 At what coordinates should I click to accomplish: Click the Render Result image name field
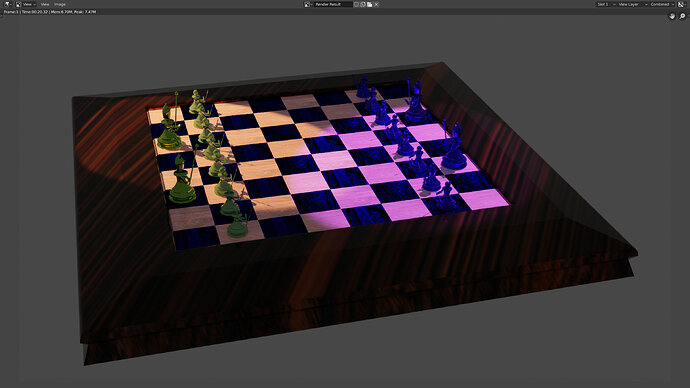tap(333, 4)
